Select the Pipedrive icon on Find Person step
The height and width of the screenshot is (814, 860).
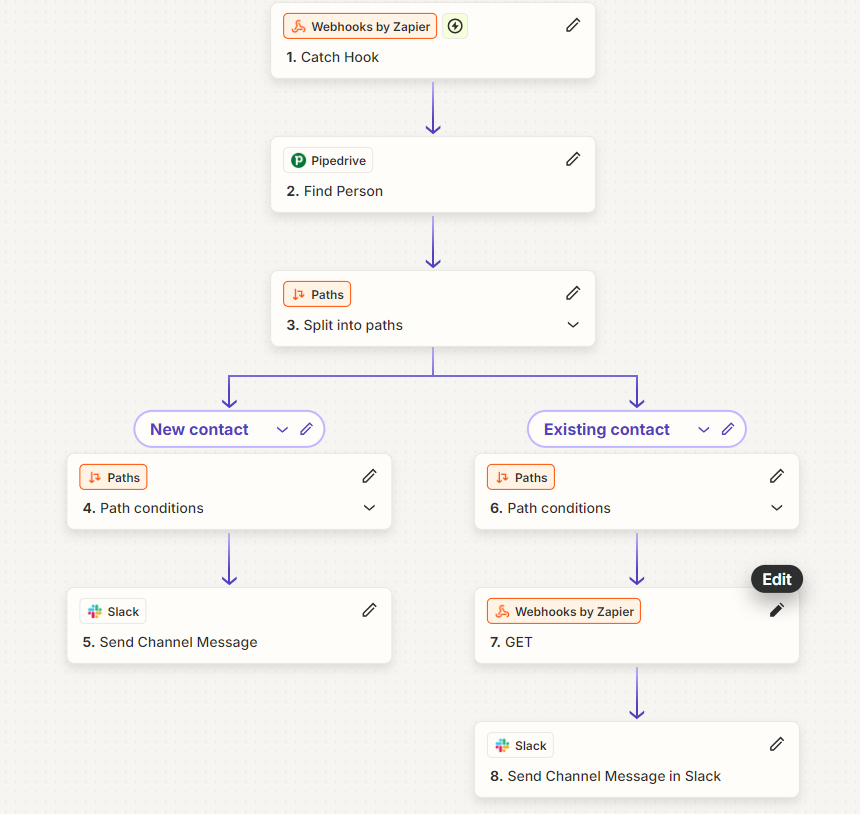click(297, 159)
